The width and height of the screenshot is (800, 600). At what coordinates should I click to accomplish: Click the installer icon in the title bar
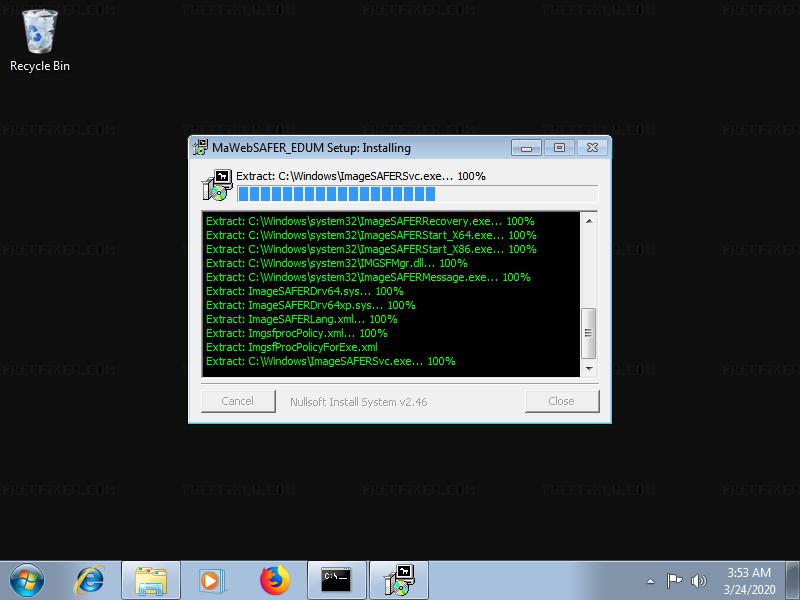tap(200, 147)
